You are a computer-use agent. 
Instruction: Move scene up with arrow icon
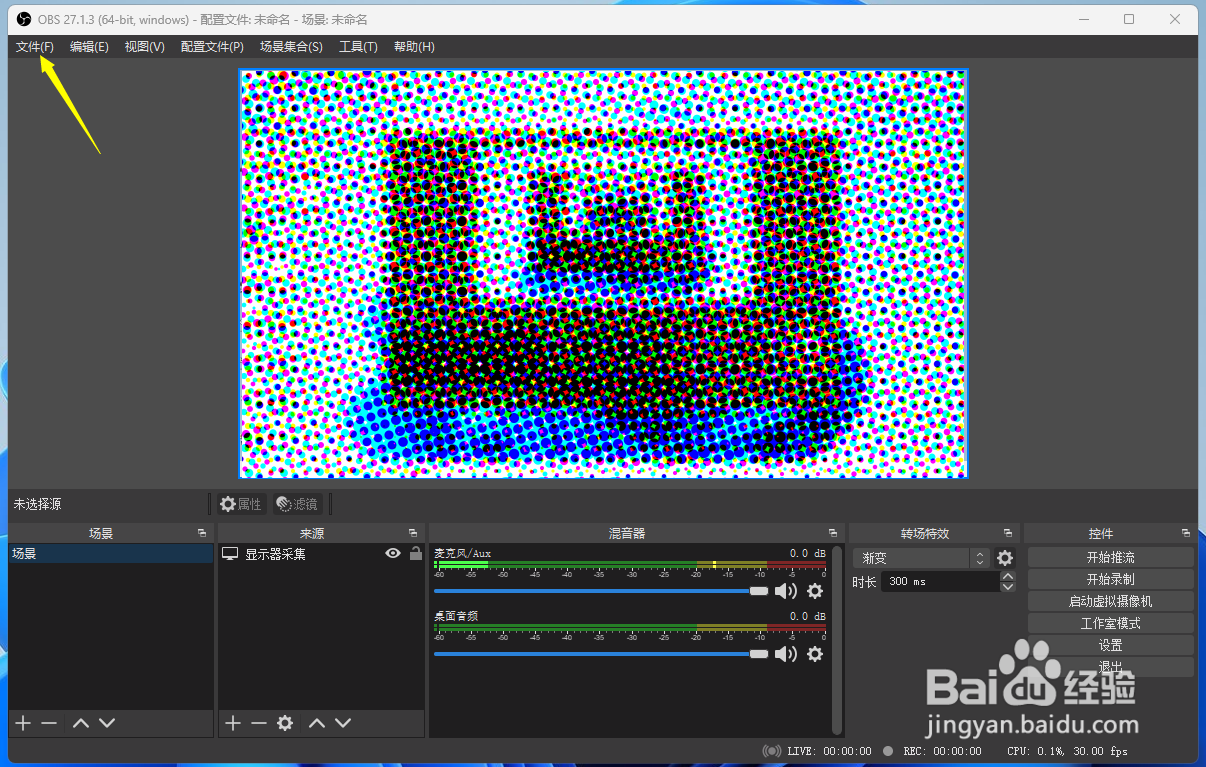pyautogui.click(x=81, y=723)
